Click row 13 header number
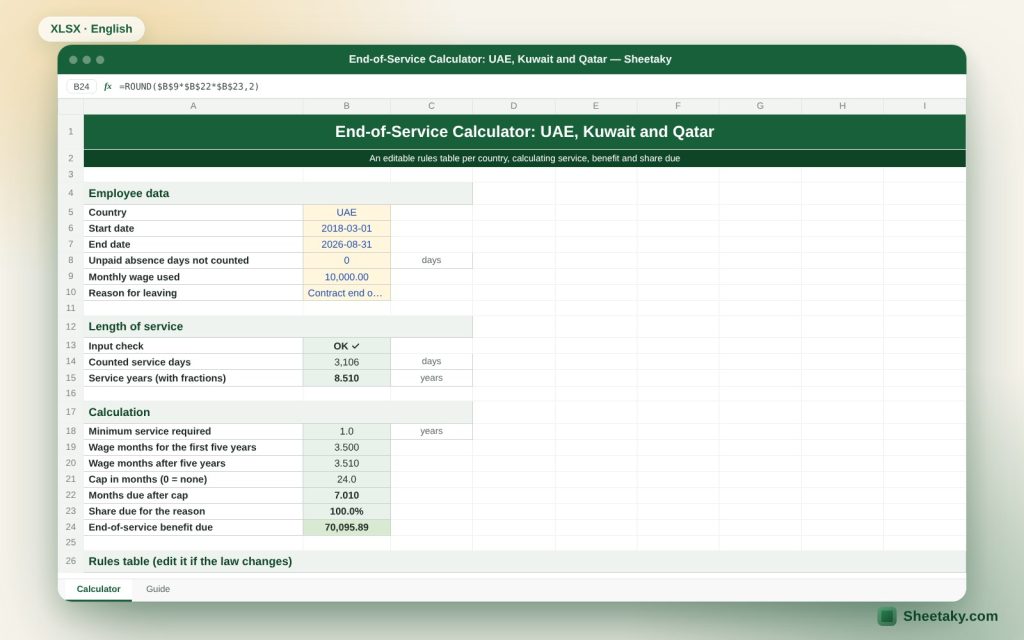This screenshot has width=1024, height=640. pos(71,345)
